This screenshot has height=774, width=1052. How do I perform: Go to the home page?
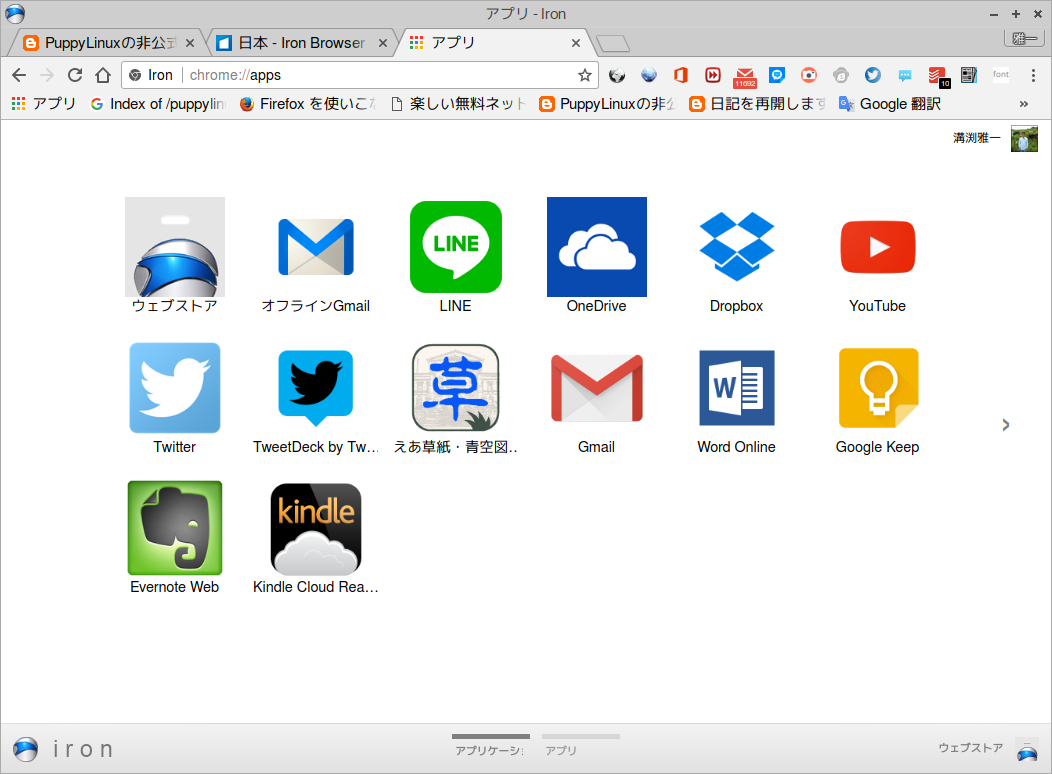(x=103, y=75)
